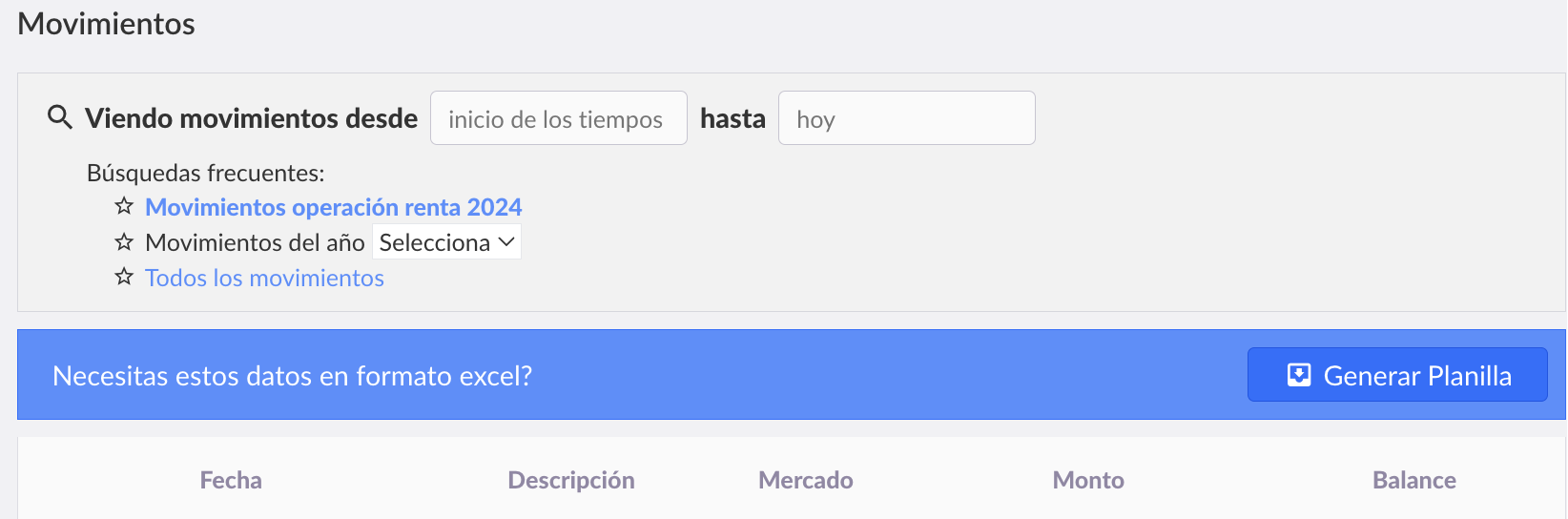This screenshot has width=1568, height=519.
Task: Click the Mercado column header
Action: (x=806, y=480)
